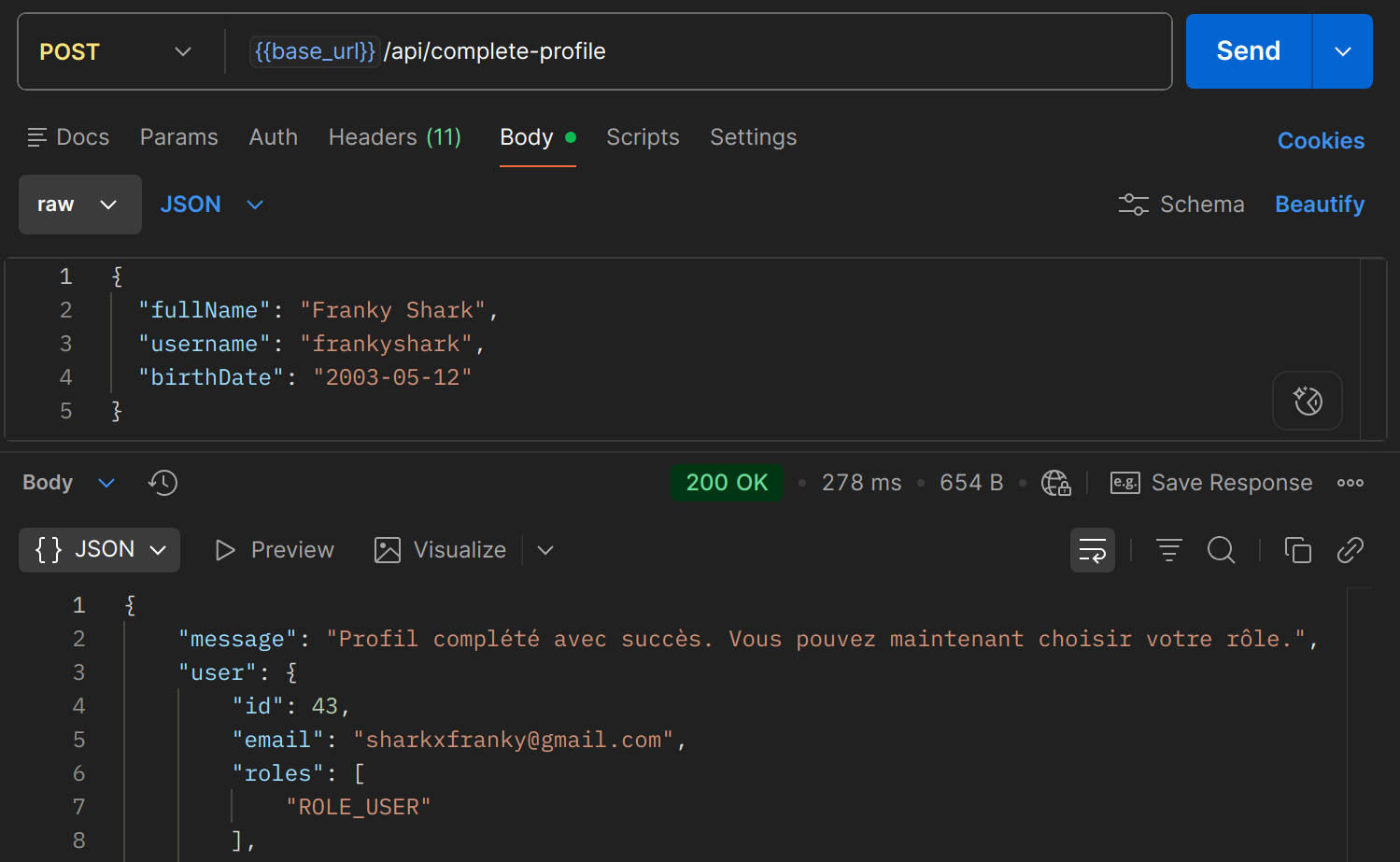1400x862 pixels.
Task: Click the AI assistant icon in request editor
Action: 1308,401
